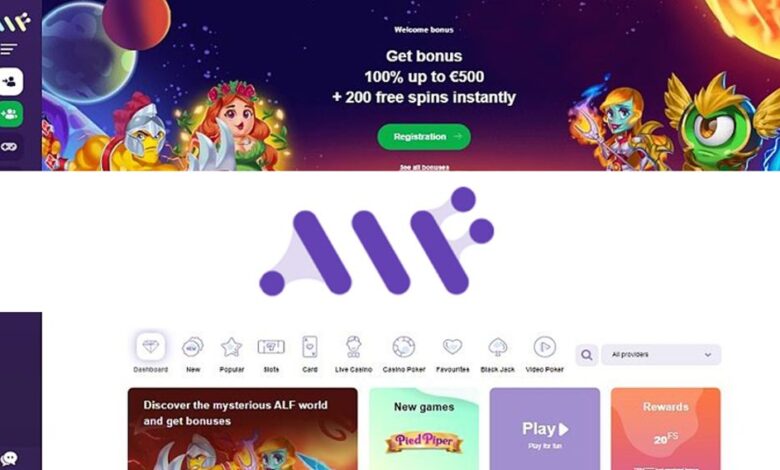Viewport: 780px width, 470px height.
Task: Show the Favourites heart category
Action: 453,354
